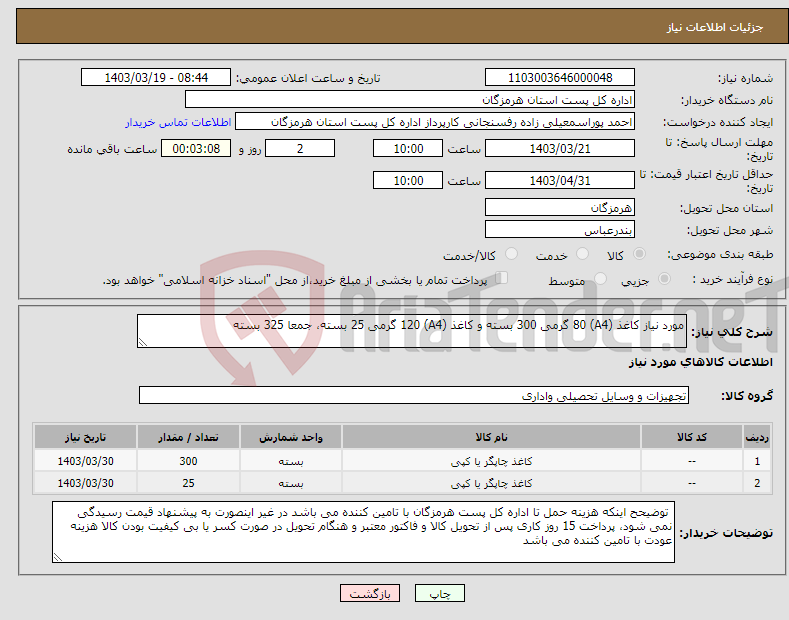Click the جزئیات اطلاعات نیاز header title

tap(715, 27)
